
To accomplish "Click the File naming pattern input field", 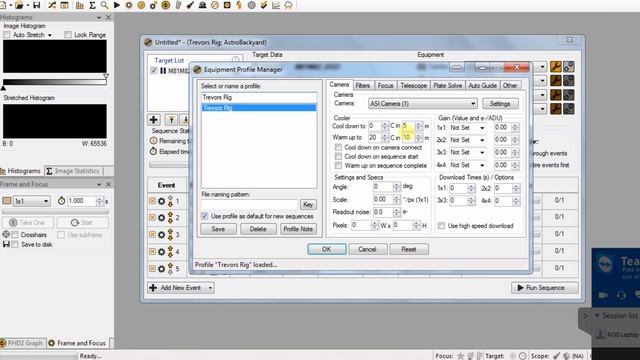I will click(x=249, y=204).
